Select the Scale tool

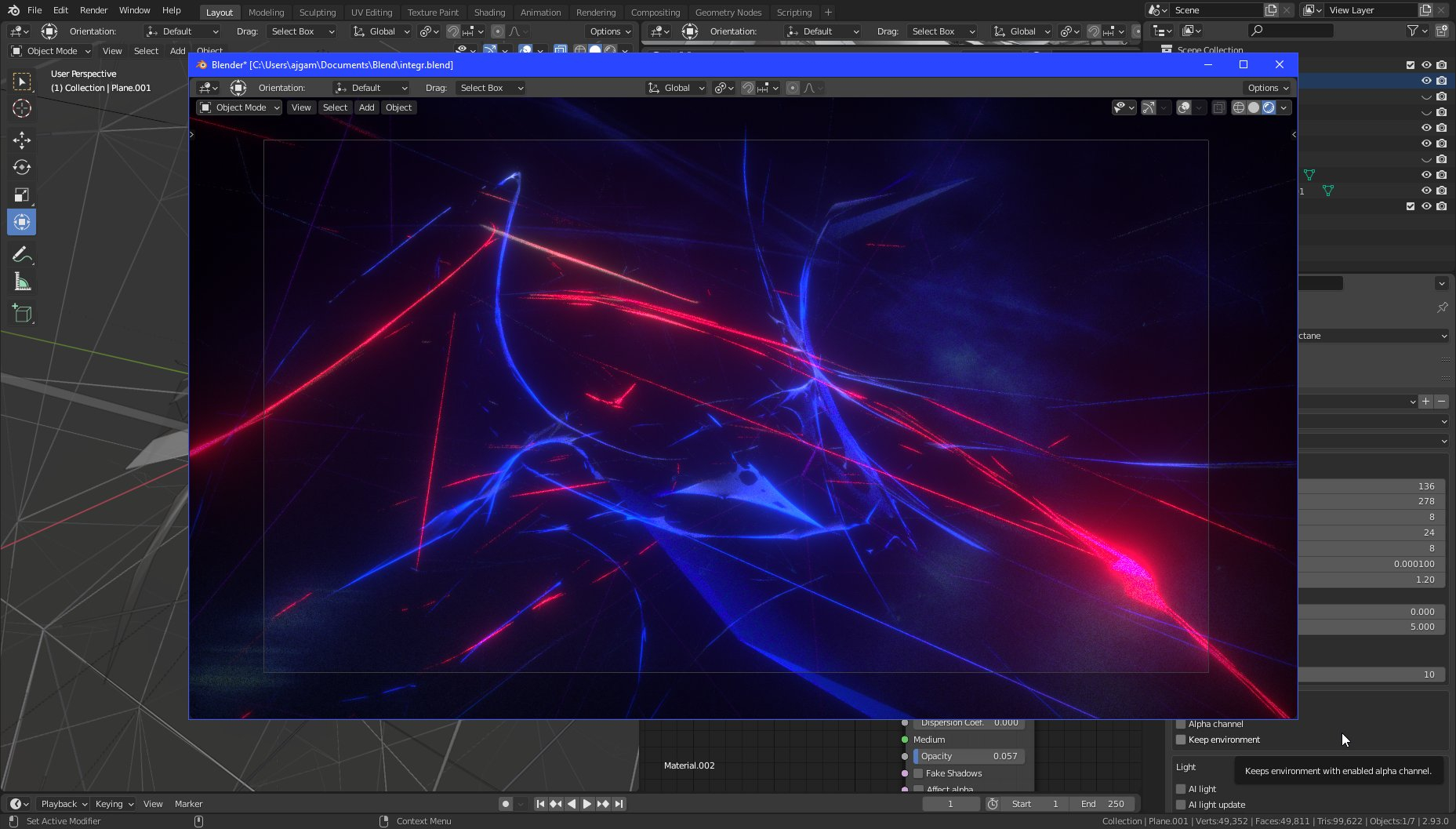(x=22, y=195)
